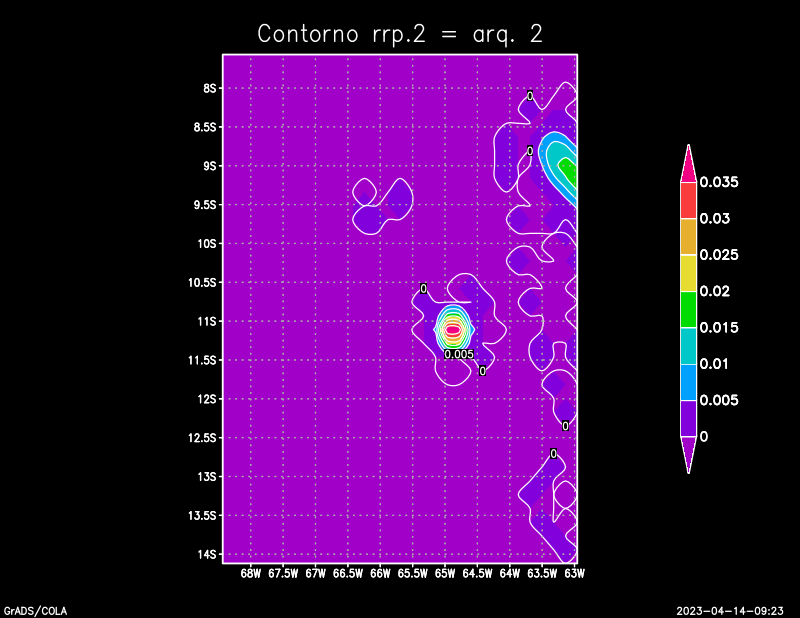The height and width of the screenshot is (618, 800).
Task: Click the '64W' longitude axis label
Action: point(510,574)
